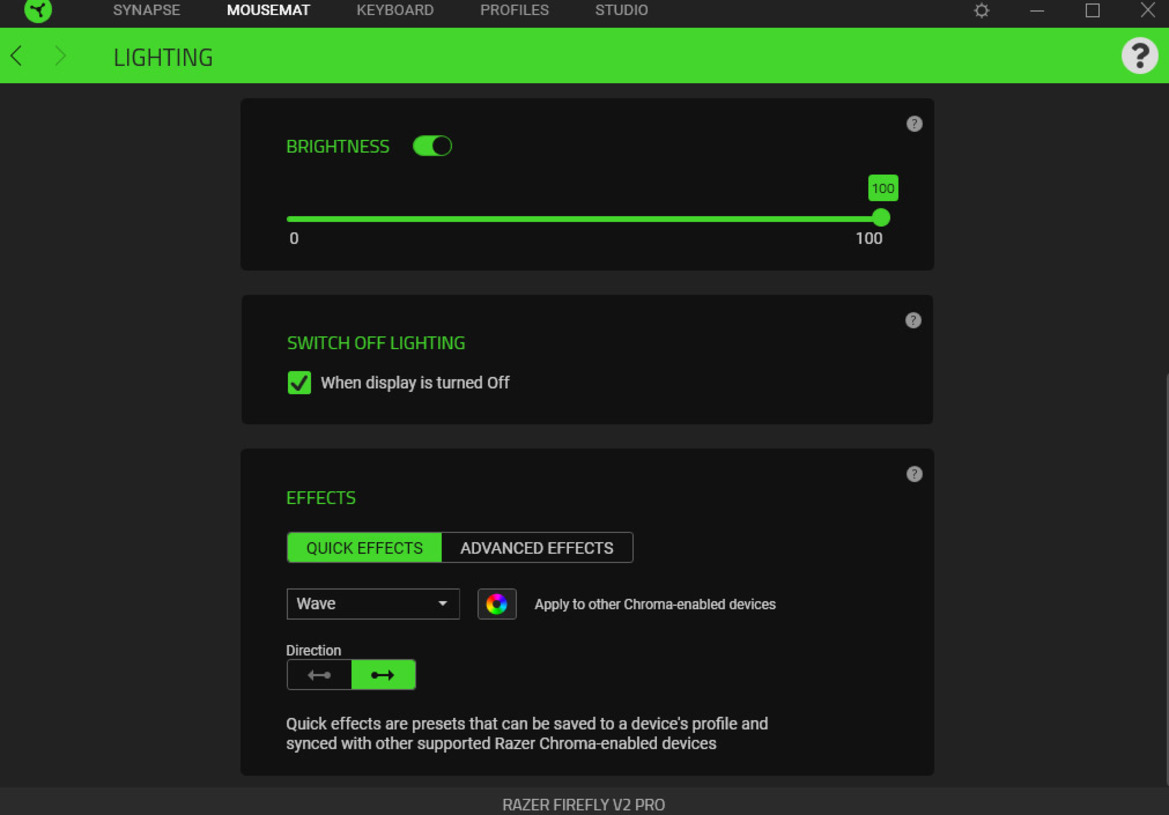
Task: Click the Quick effects description text
Action: pyautogui.click(x=527, y=734)
